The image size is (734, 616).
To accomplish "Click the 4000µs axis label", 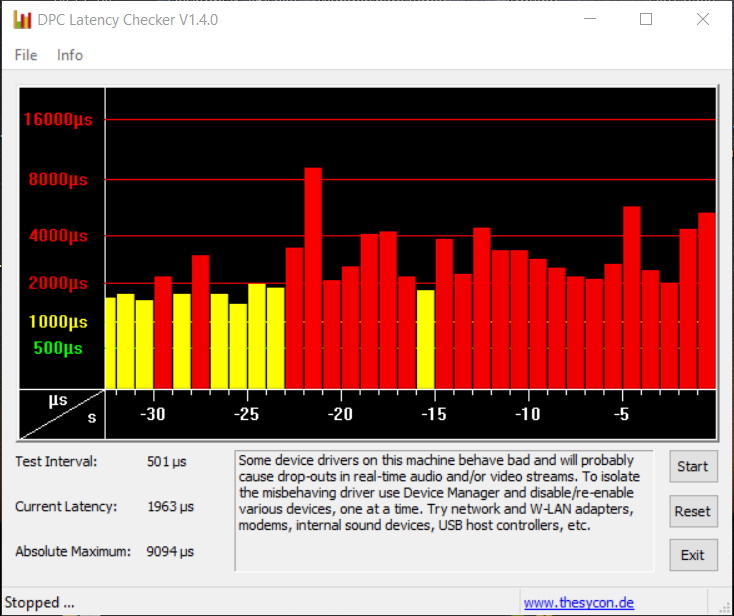I will [x=58, y=235].
